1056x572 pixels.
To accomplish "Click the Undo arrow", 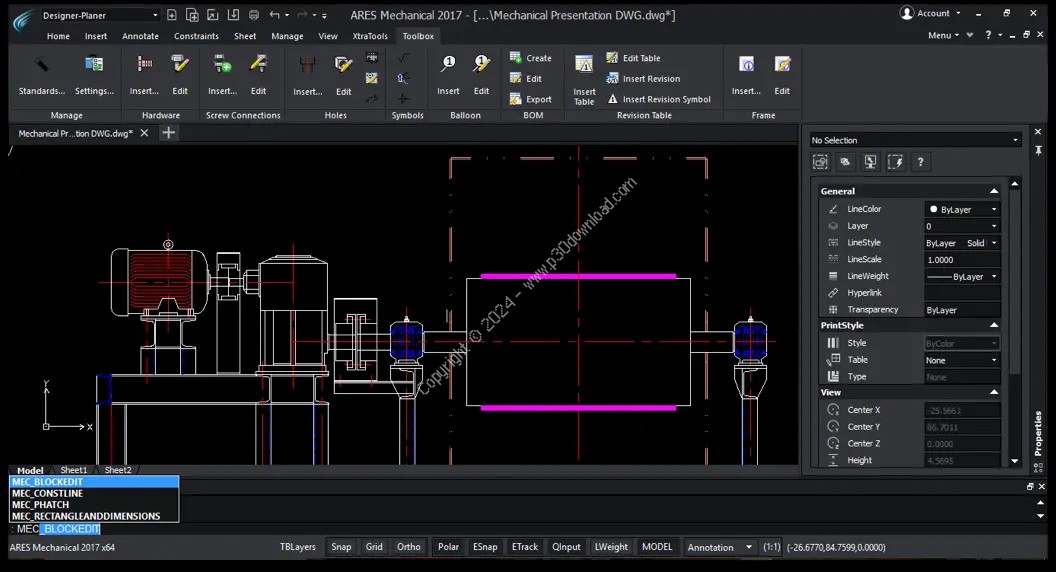I will coord(274,15).
